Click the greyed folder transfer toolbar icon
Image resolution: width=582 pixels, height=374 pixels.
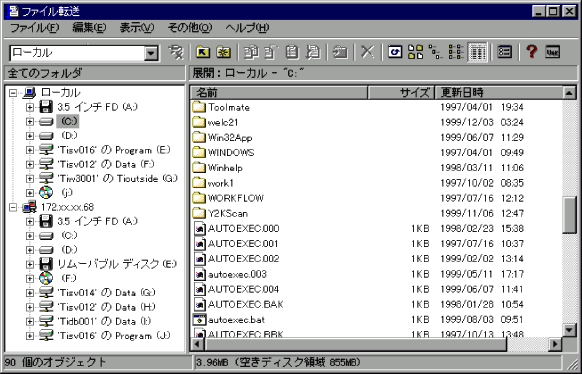tap(340, 52)
